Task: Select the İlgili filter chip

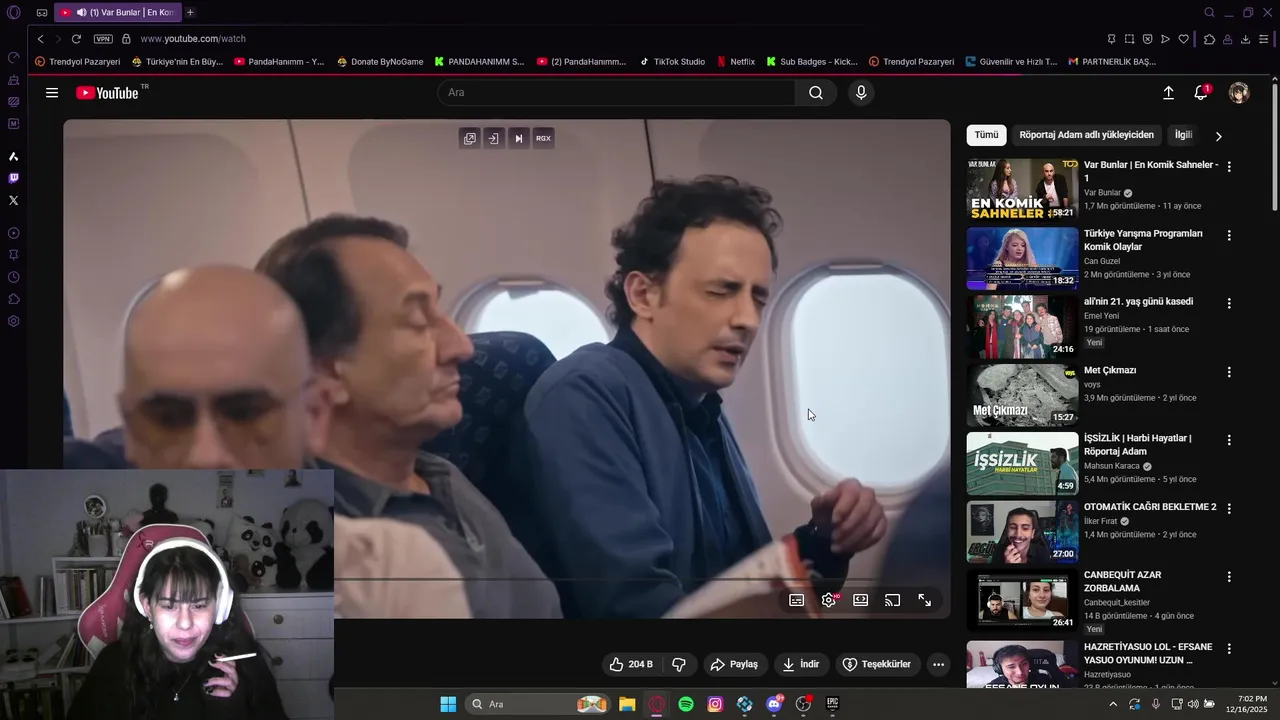Action: [1183, 135]
